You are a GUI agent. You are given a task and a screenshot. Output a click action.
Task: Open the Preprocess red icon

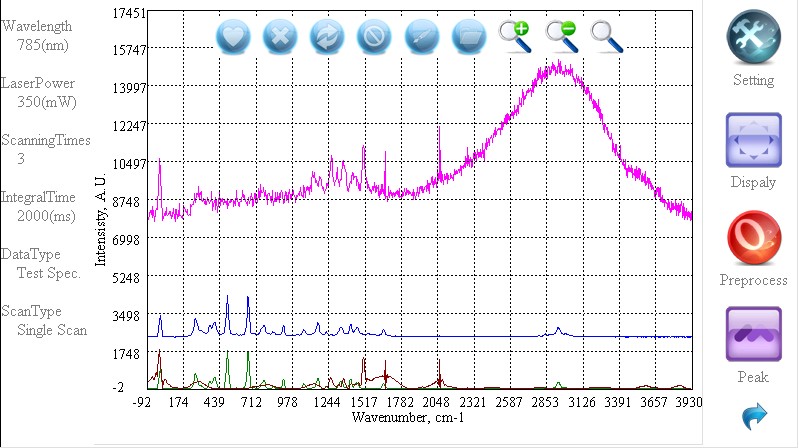click(x=752, y=238)
